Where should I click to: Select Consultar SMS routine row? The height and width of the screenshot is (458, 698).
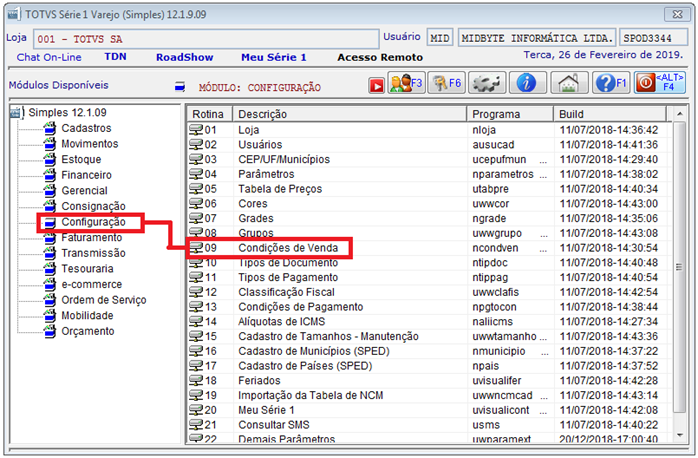(x=428, y=425)
